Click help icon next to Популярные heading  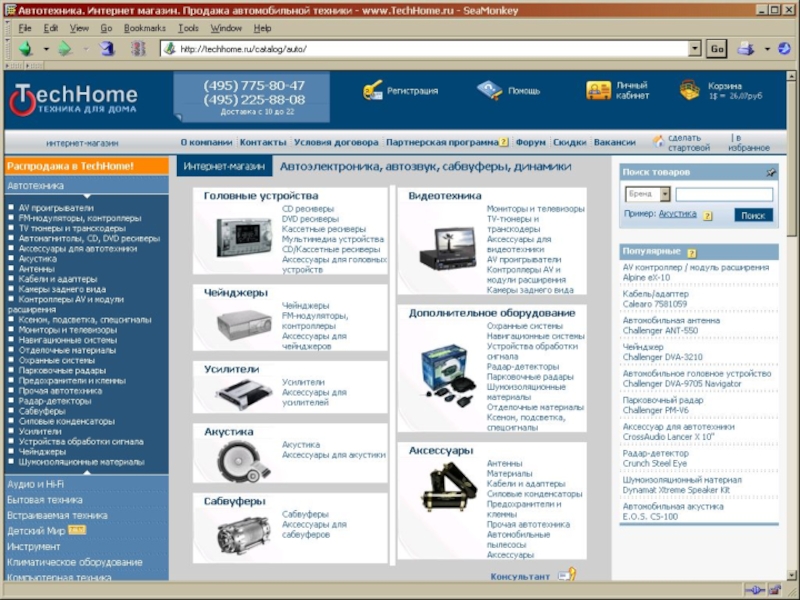pos(691,252)
